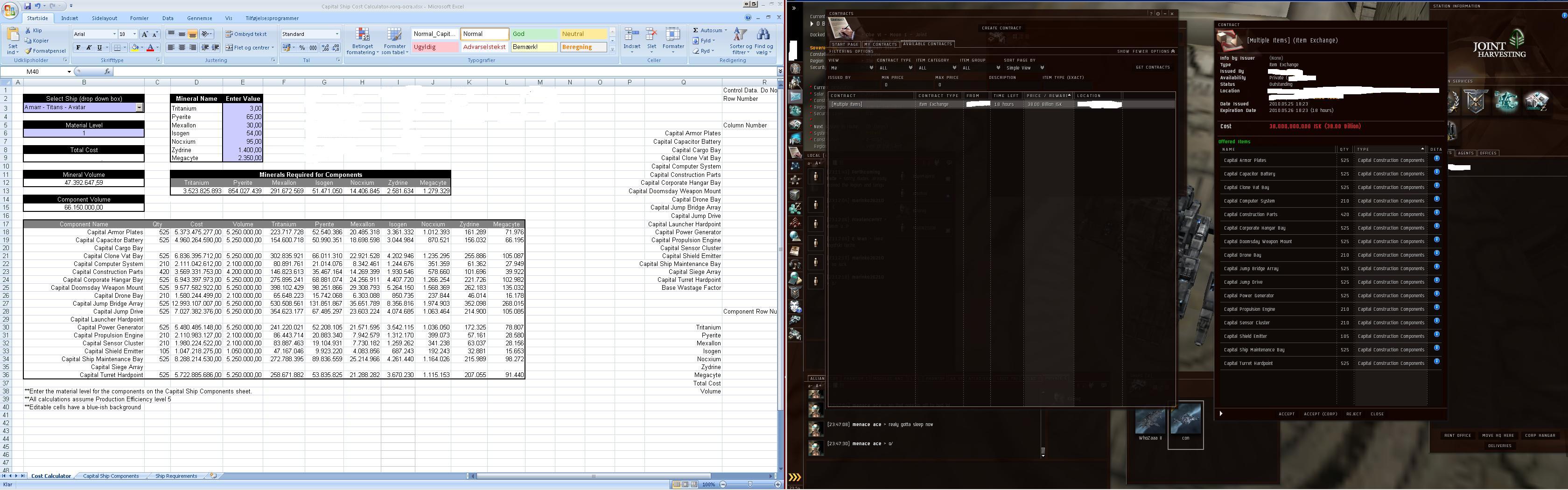Apply yellow fill color to cell
This screenshot has width=1568, height=490.
tap(134, 48)
